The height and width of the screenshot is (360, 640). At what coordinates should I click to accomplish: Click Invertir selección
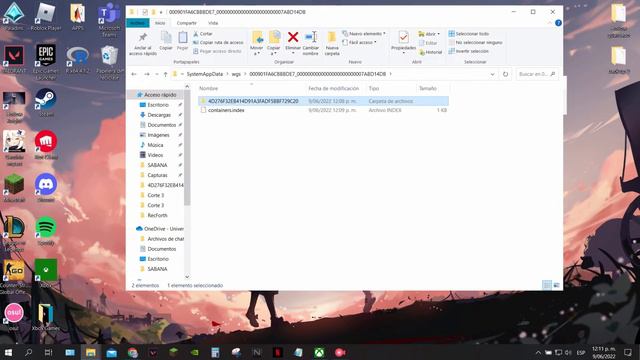[468, 51]
